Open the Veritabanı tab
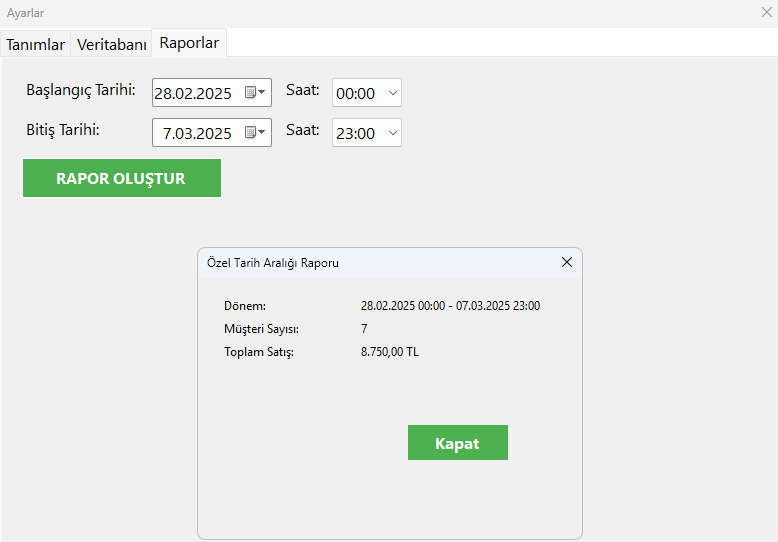Image resolution: width=778 pixels, height=542 pixels. (111, 44)
